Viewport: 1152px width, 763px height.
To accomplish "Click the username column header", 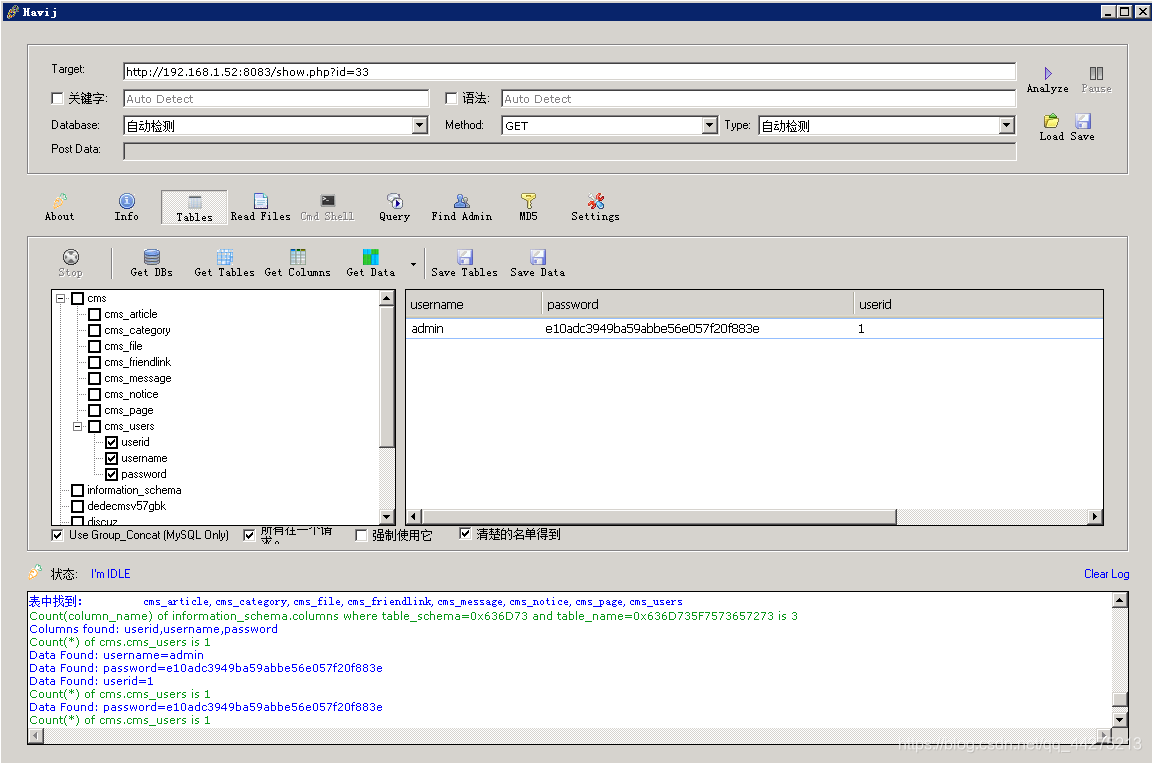I will [x=473, y=304].
